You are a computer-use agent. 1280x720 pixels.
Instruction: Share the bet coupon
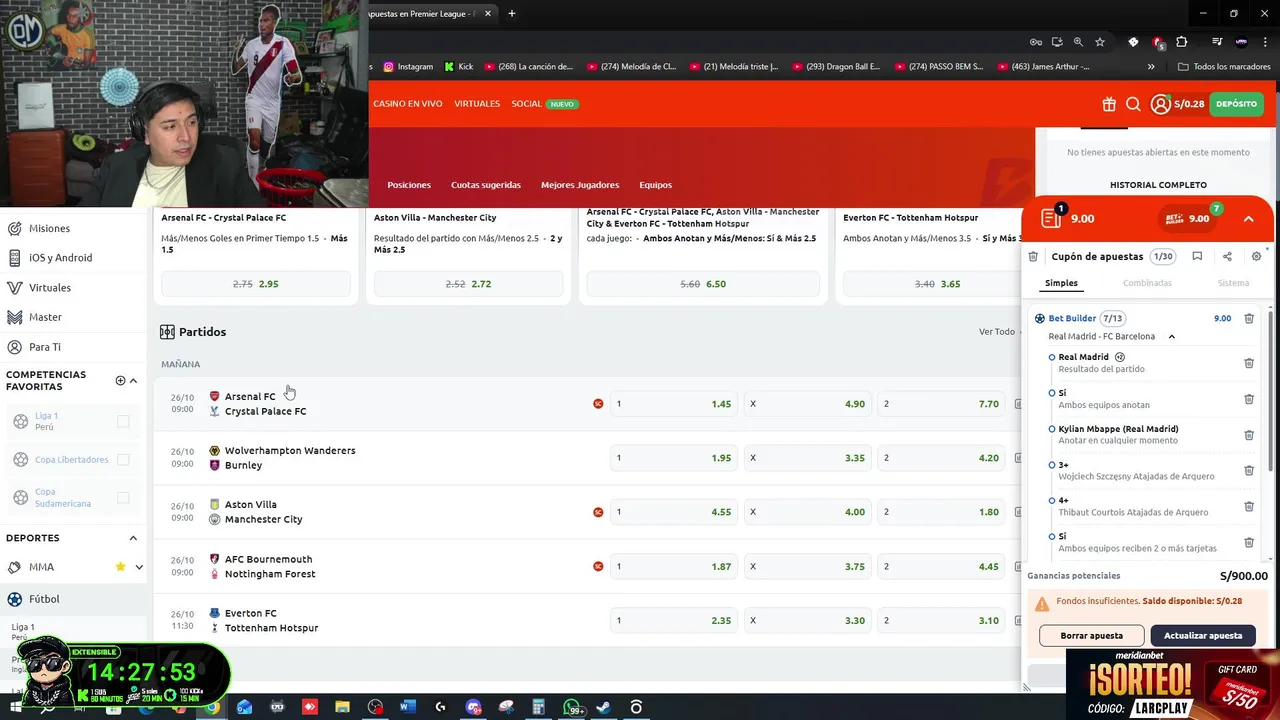tap(1227, 257)
